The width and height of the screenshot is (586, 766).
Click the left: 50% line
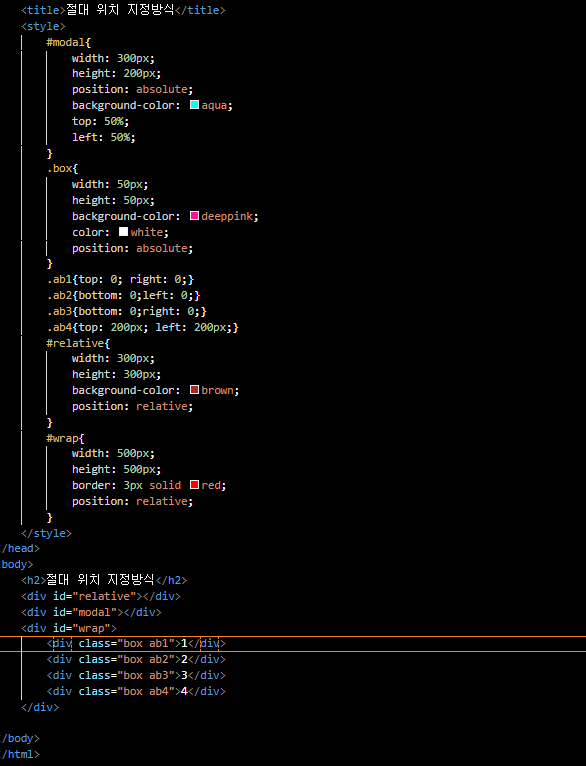point(104,137)
